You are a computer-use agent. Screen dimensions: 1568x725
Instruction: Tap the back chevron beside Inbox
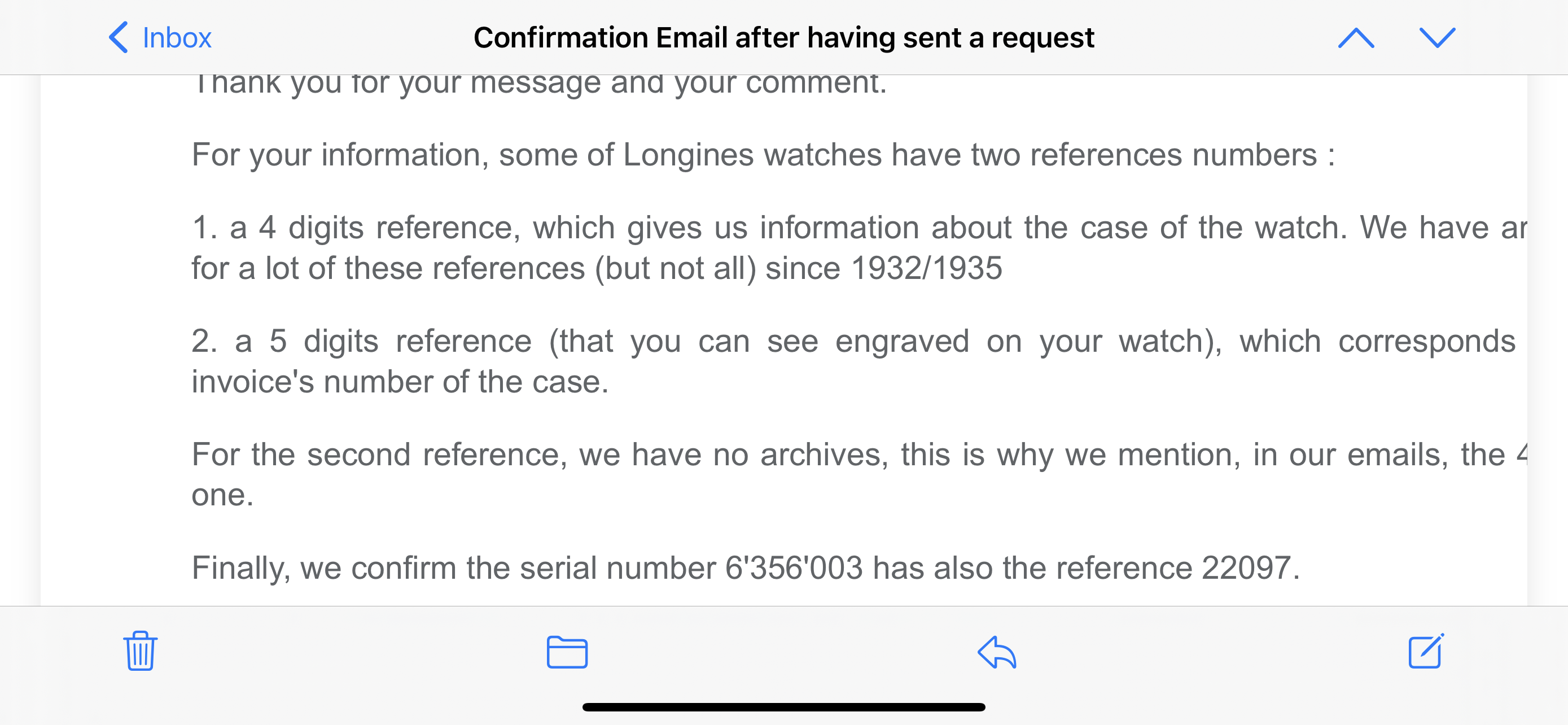[118, 38]
